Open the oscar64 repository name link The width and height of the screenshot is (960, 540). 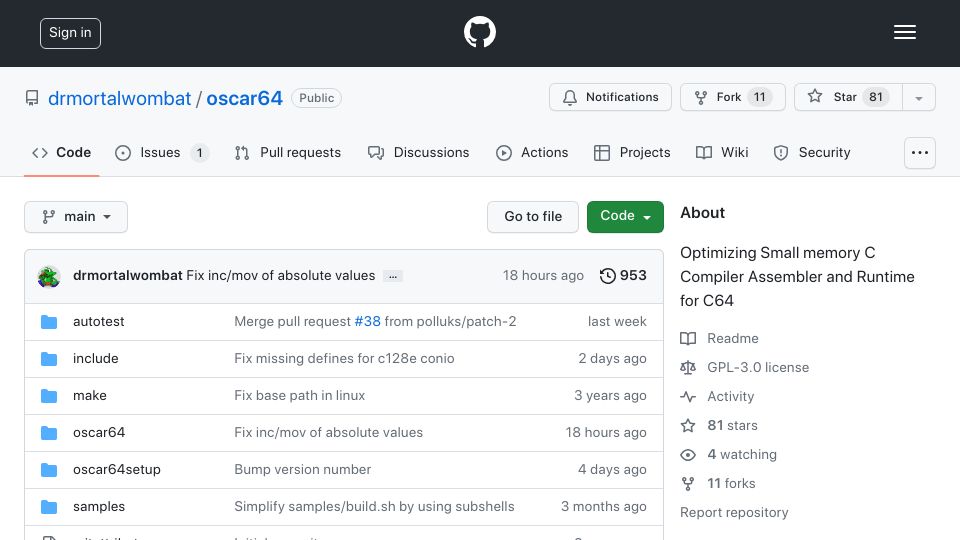(x=244, y=99)
